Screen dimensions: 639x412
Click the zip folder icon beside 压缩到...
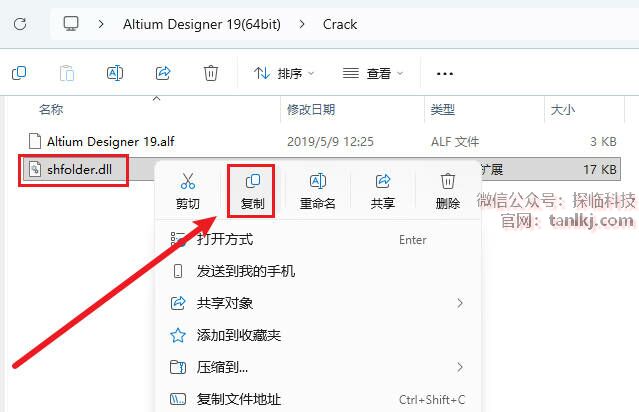178,367
